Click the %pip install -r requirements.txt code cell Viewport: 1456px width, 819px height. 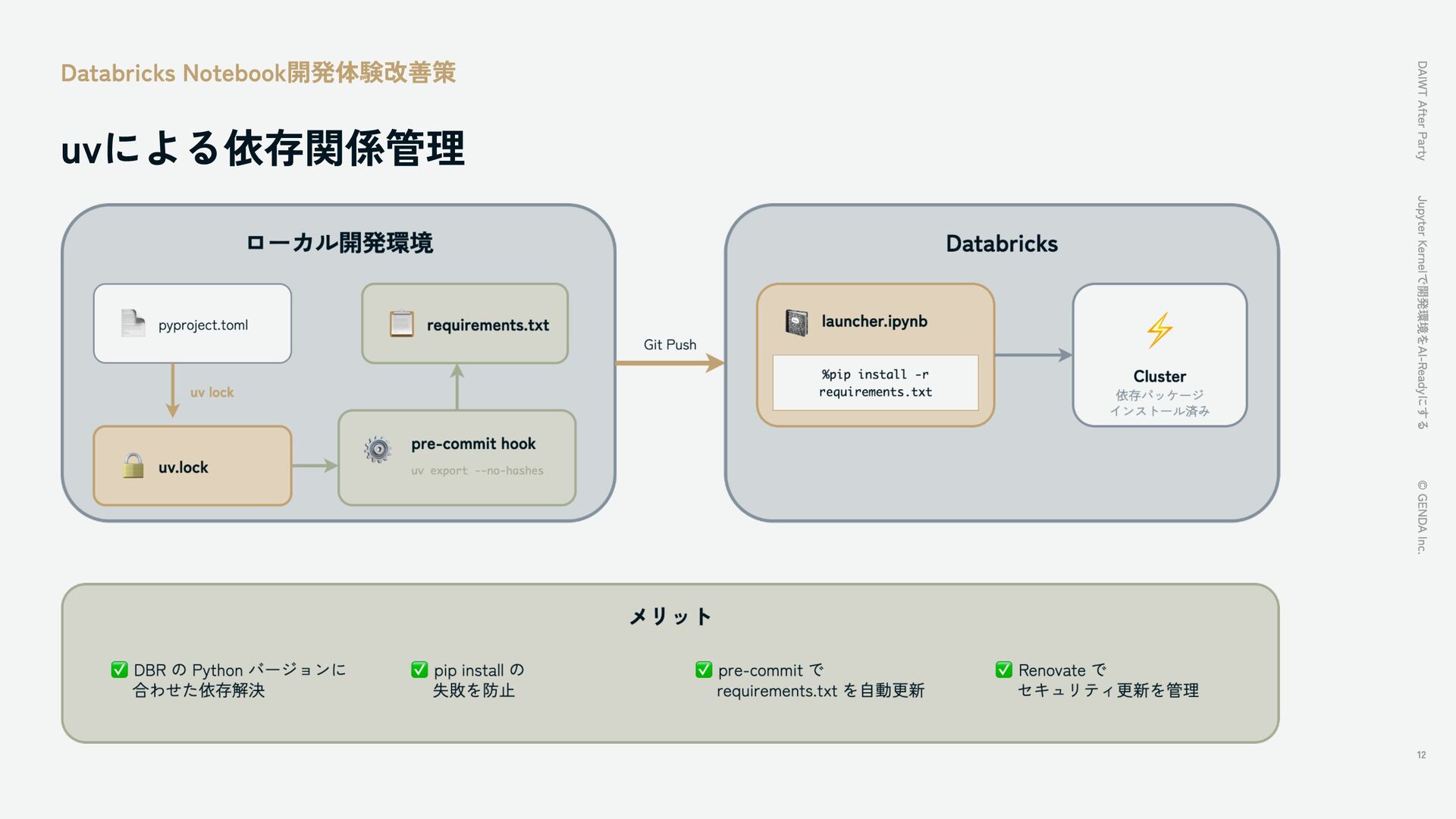875,383
